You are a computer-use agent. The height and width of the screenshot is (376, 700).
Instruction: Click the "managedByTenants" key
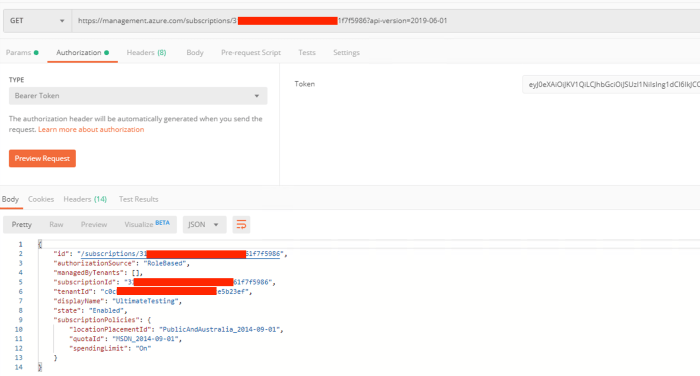click(x=89, y=273)
